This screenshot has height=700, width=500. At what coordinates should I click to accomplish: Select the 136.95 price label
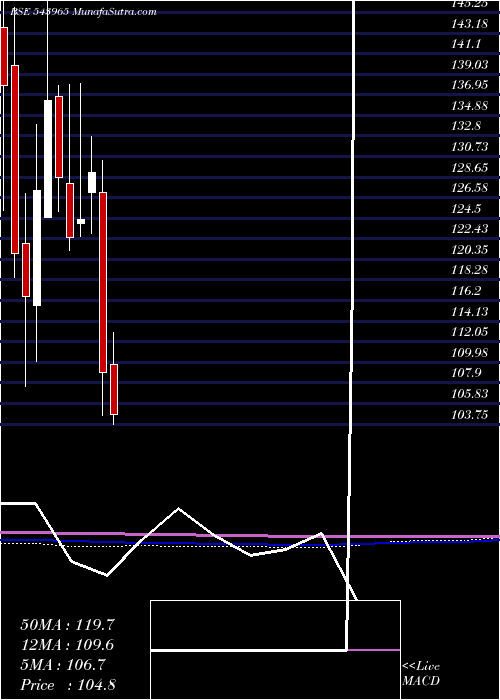pos(470,85)
